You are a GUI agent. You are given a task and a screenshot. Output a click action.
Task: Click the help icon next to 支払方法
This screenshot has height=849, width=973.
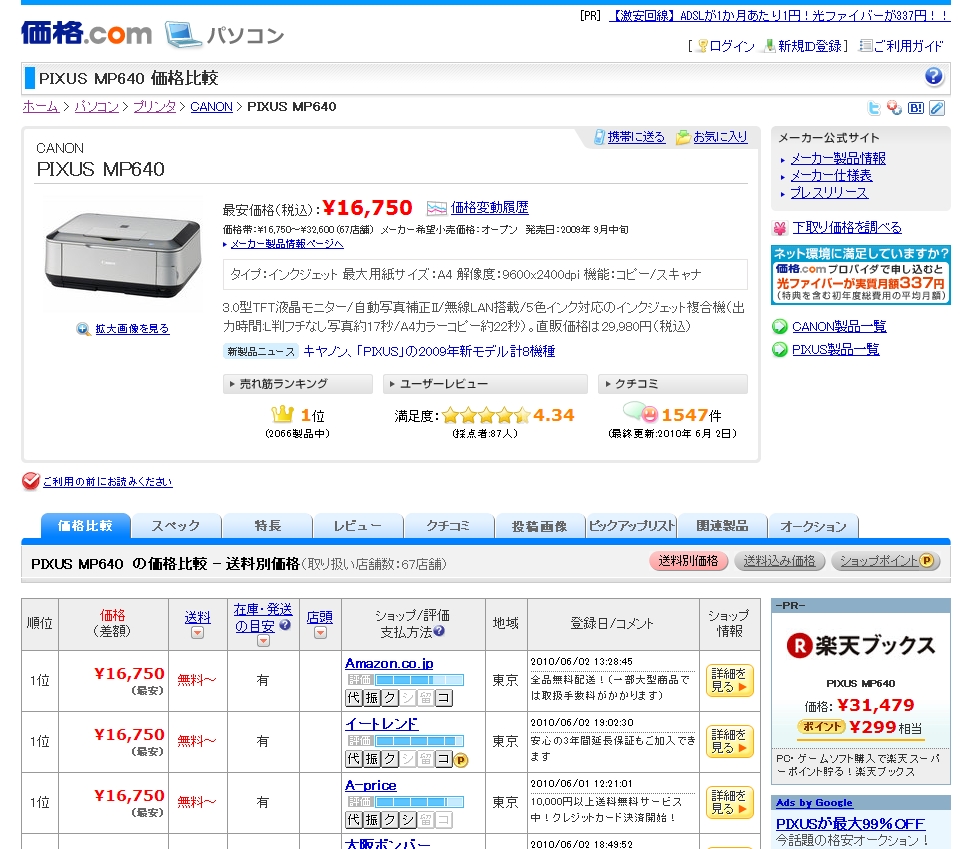coord(439,631)
